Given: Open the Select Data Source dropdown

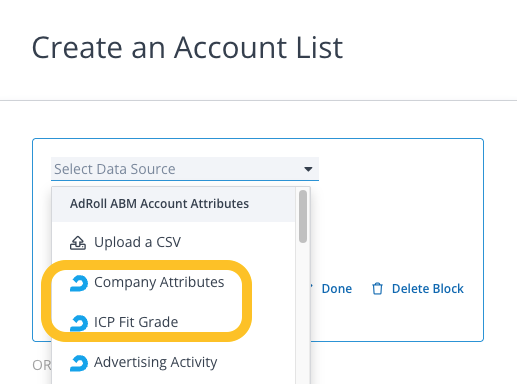Looking at the screenshot, I should (185, 169).
